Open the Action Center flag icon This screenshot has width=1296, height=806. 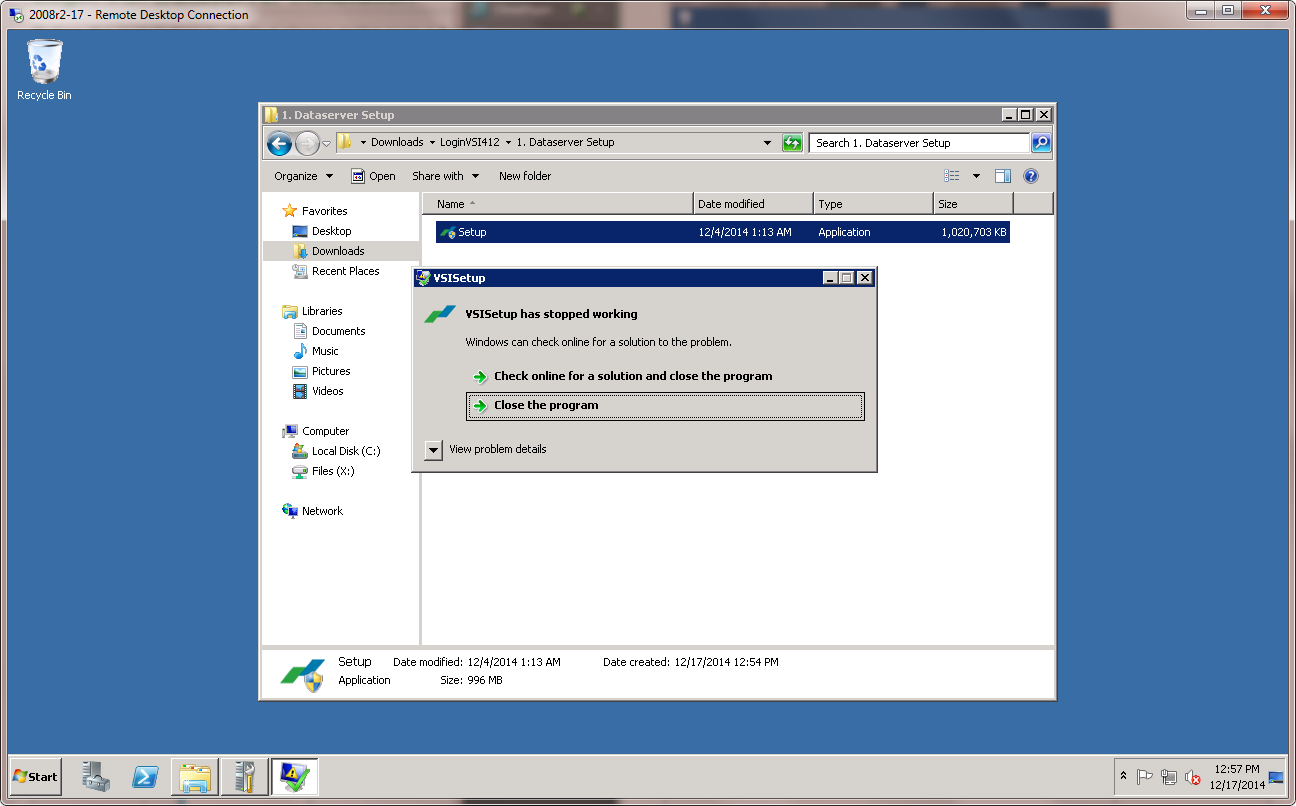(x=1145, y=777)
